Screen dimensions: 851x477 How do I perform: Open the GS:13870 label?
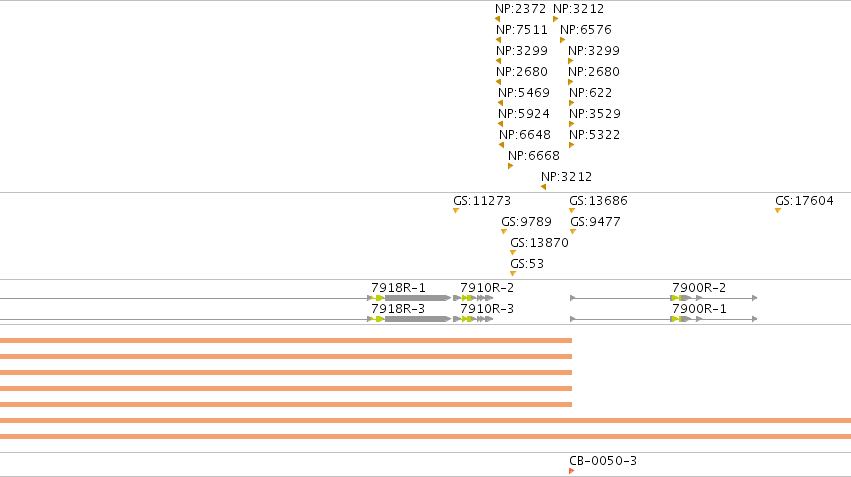pos(539,243)
